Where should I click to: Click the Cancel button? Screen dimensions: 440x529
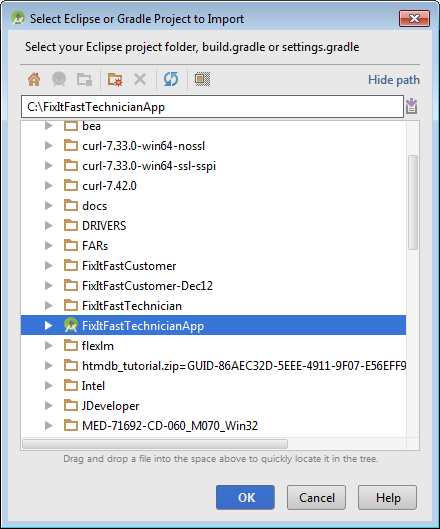point(317,497)
